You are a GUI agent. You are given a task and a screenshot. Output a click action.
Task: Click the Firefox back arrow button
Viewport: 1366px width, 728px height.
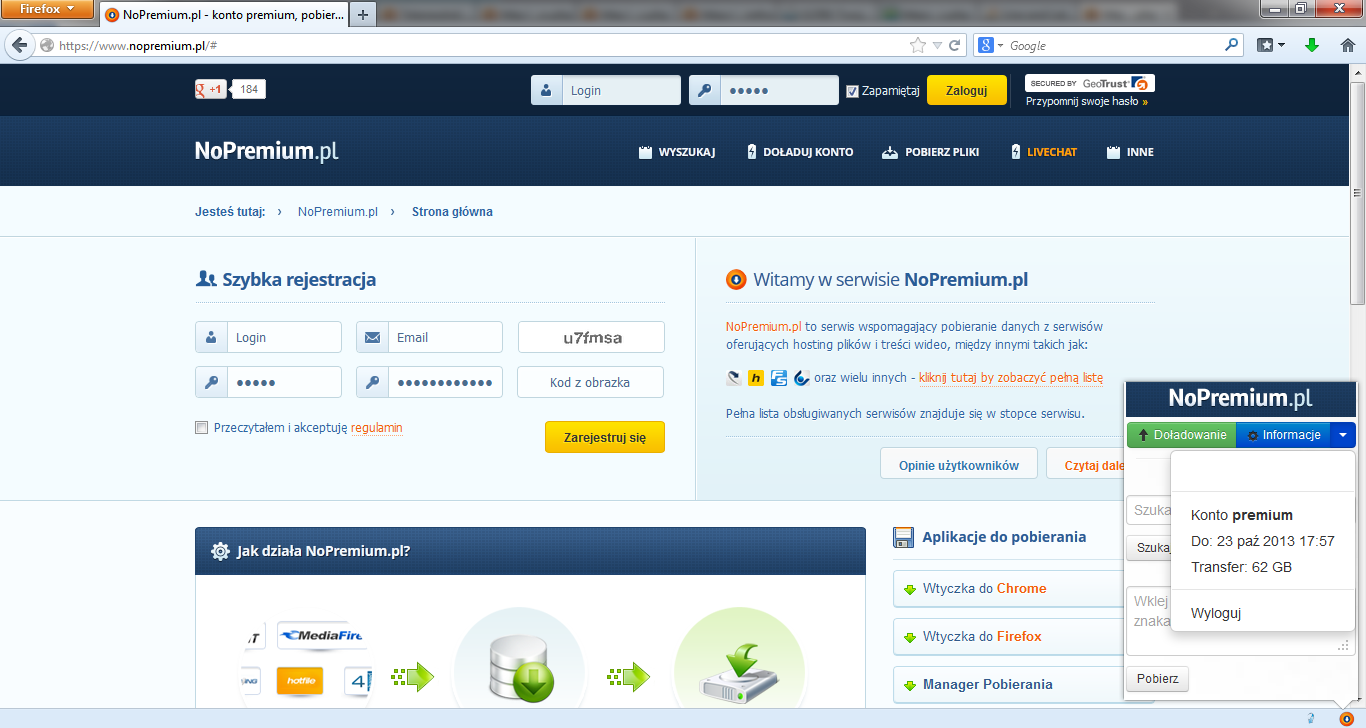pyautogui.click(x=19, y=45)
